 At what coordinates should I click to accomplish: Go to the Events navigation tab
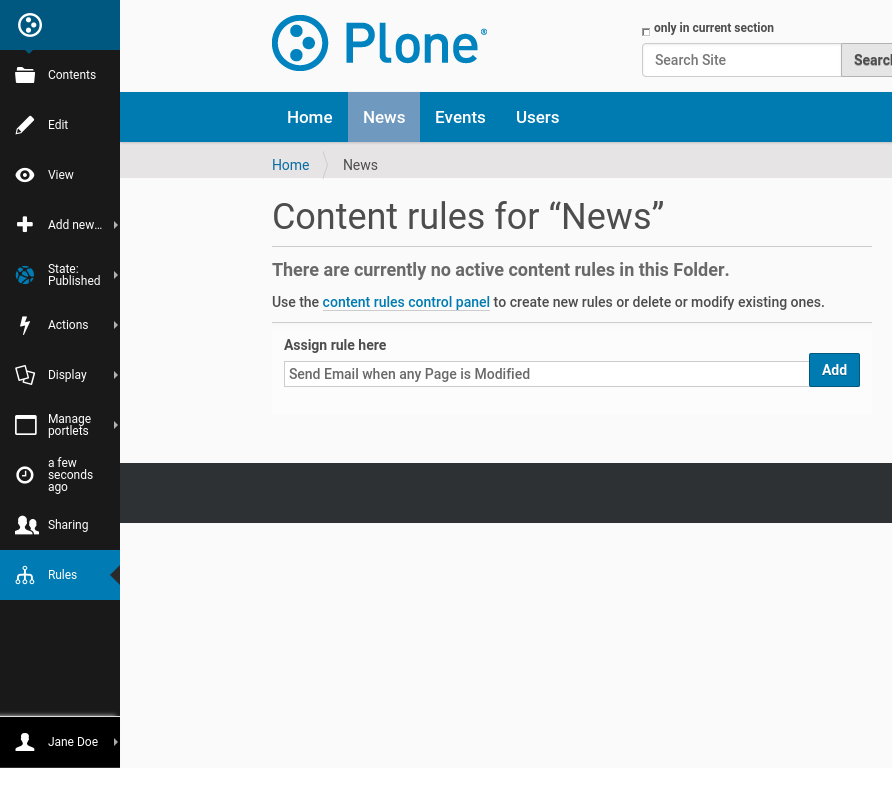click(x=460, y=117)
